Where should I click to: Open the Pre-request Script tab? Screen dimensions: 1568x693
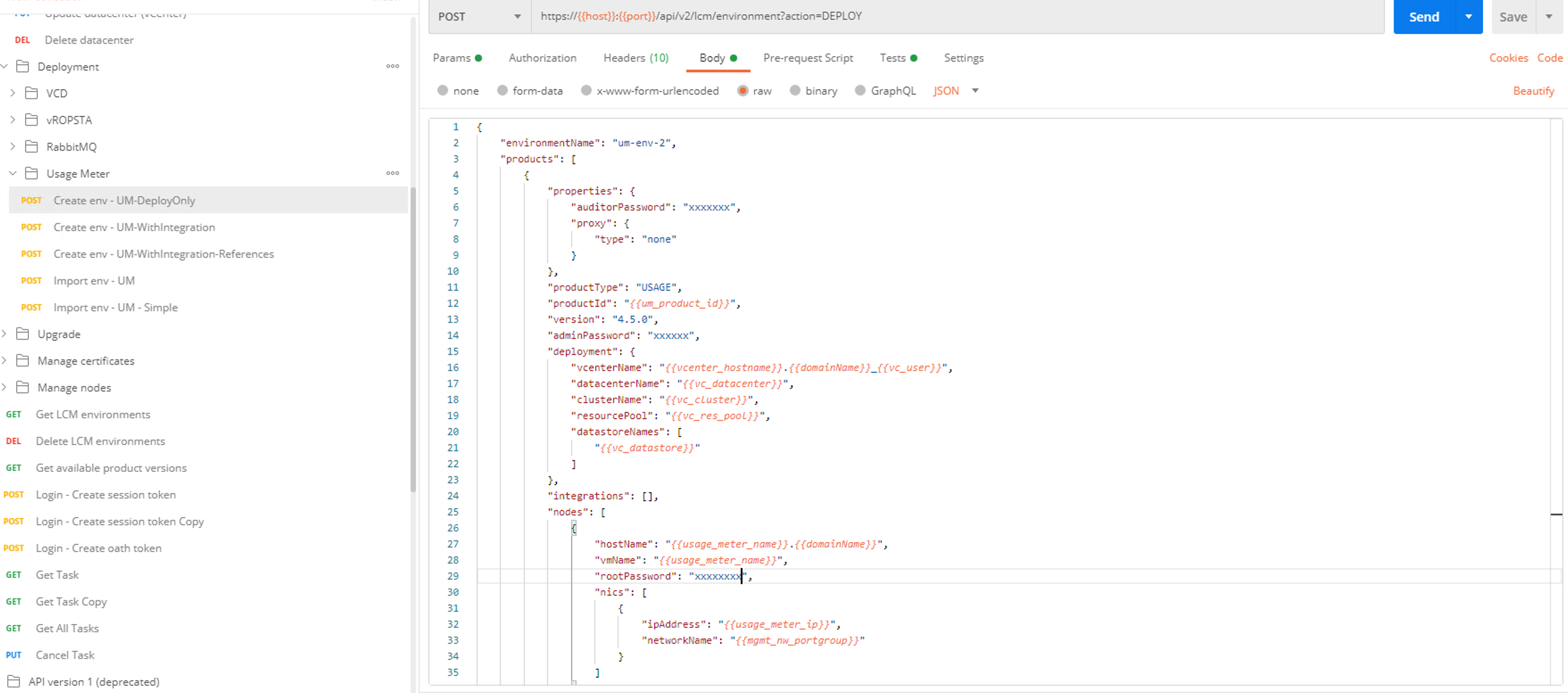(x=808, y=58)
